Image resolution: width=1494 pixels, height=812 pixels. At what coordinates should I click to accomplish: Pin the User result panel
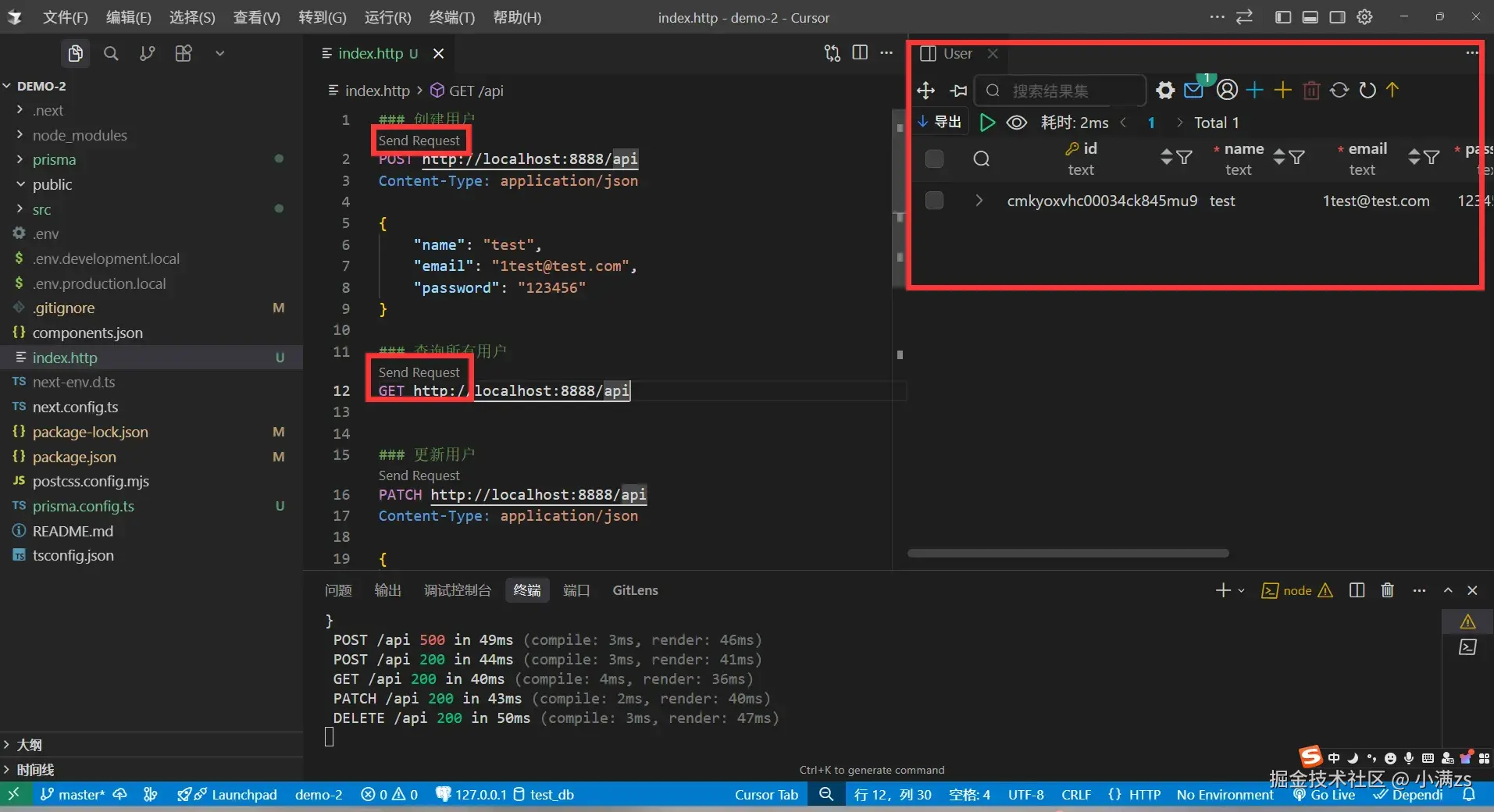point(958,91)
